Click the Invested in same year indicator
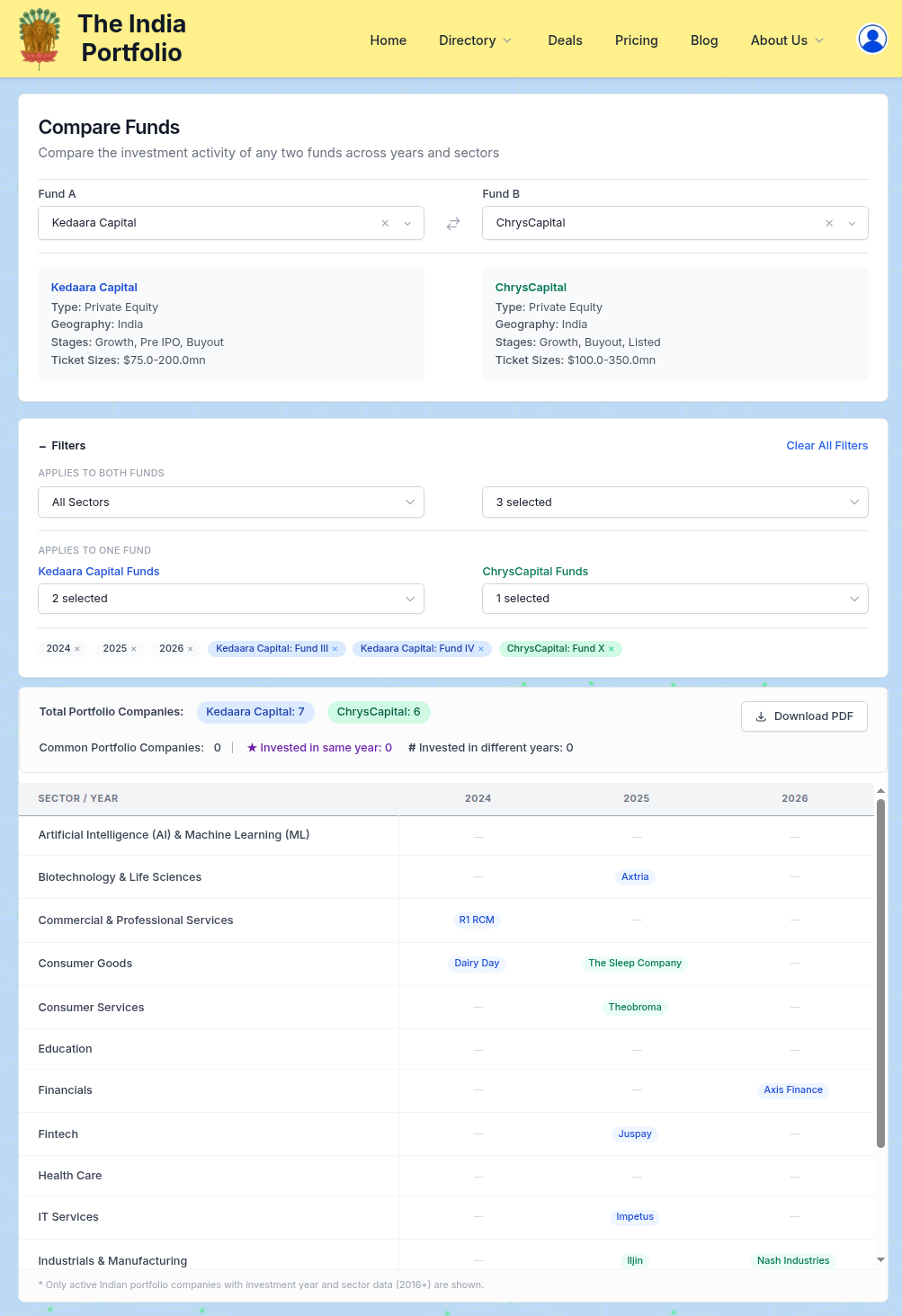 319,748
